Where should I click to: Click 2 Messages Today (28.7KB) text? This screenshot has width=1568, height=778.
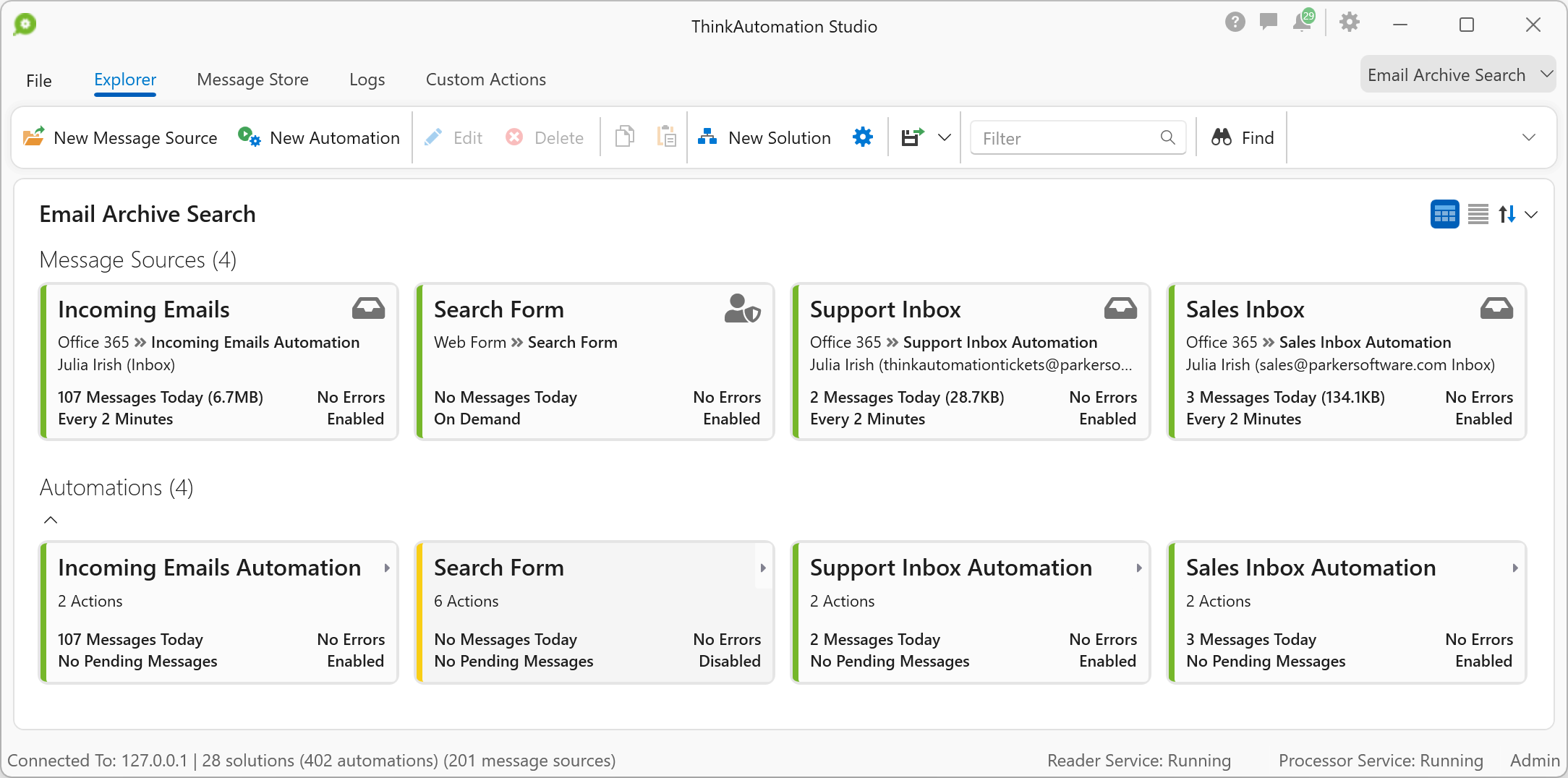click(x=907, y=397)
